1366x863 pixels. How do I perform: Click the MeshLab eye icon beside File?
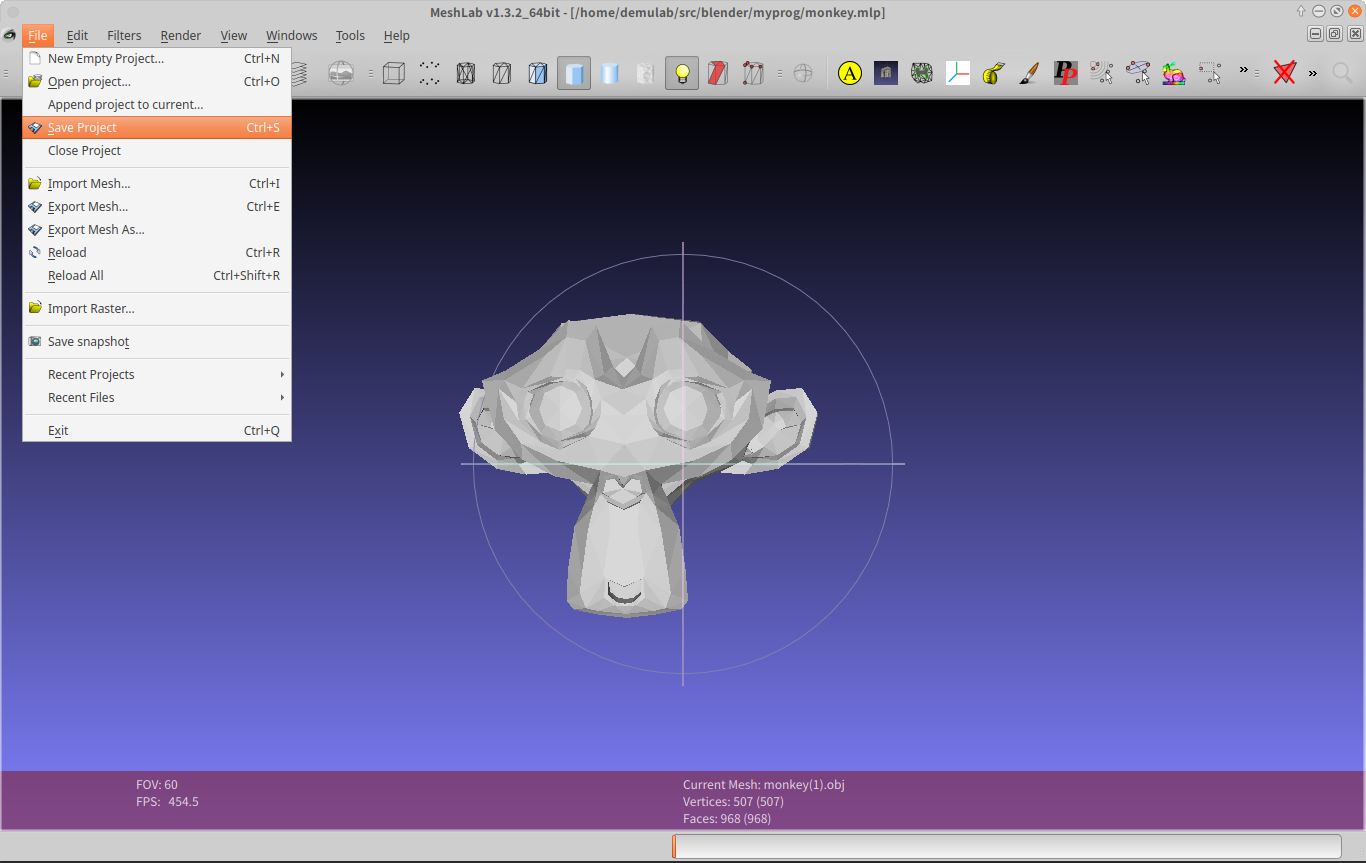pyautogui.click(x=10, y=35)
